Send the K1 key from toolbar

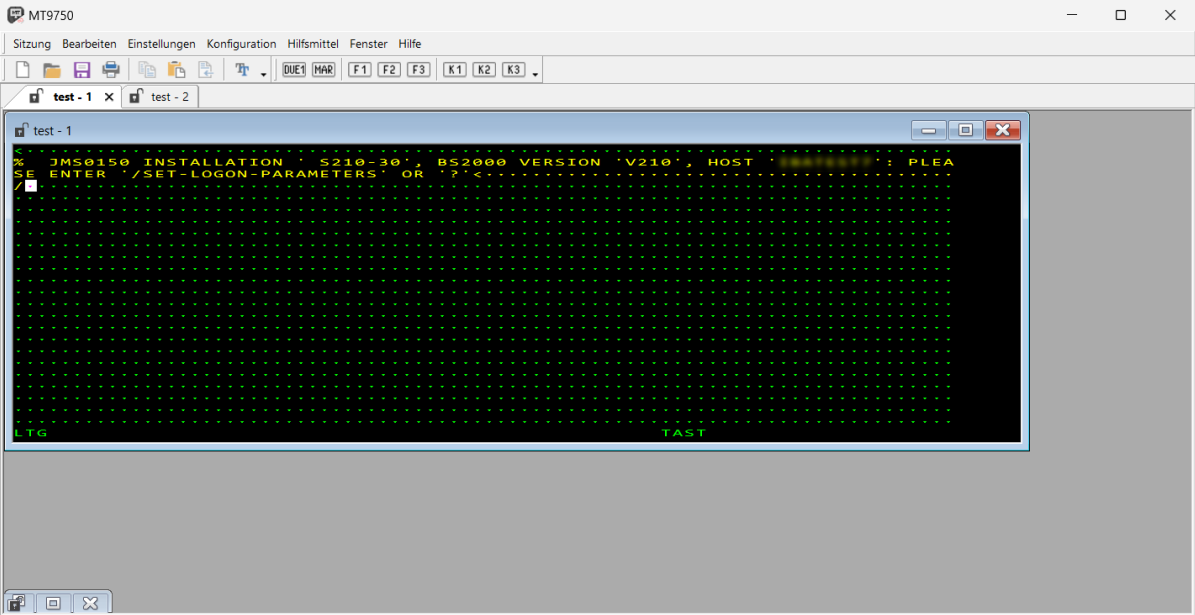[x=455, y=70]
